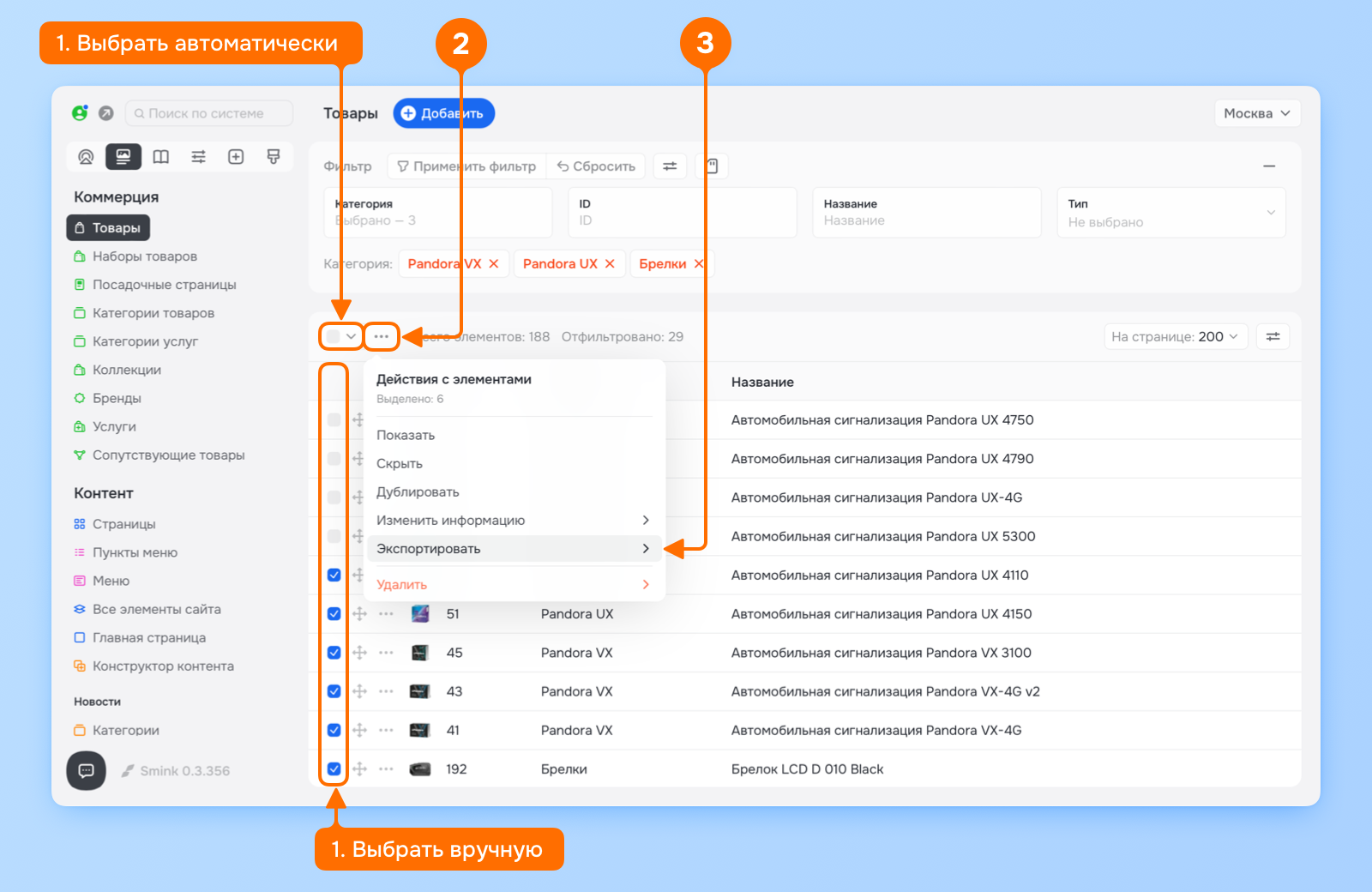Viewport: 1372px width, 892px height.
Task: Open the Москва city dropdown
Action: tap(1257, 113)
